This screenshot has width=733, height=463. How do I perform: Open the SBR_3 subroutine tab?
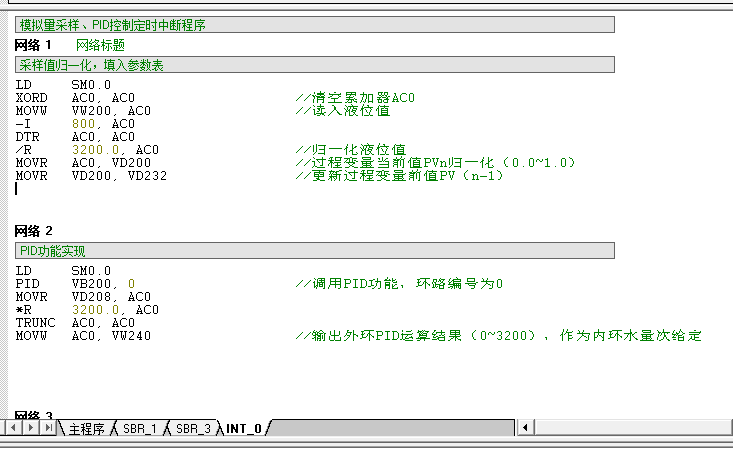[x=193, y=428]
